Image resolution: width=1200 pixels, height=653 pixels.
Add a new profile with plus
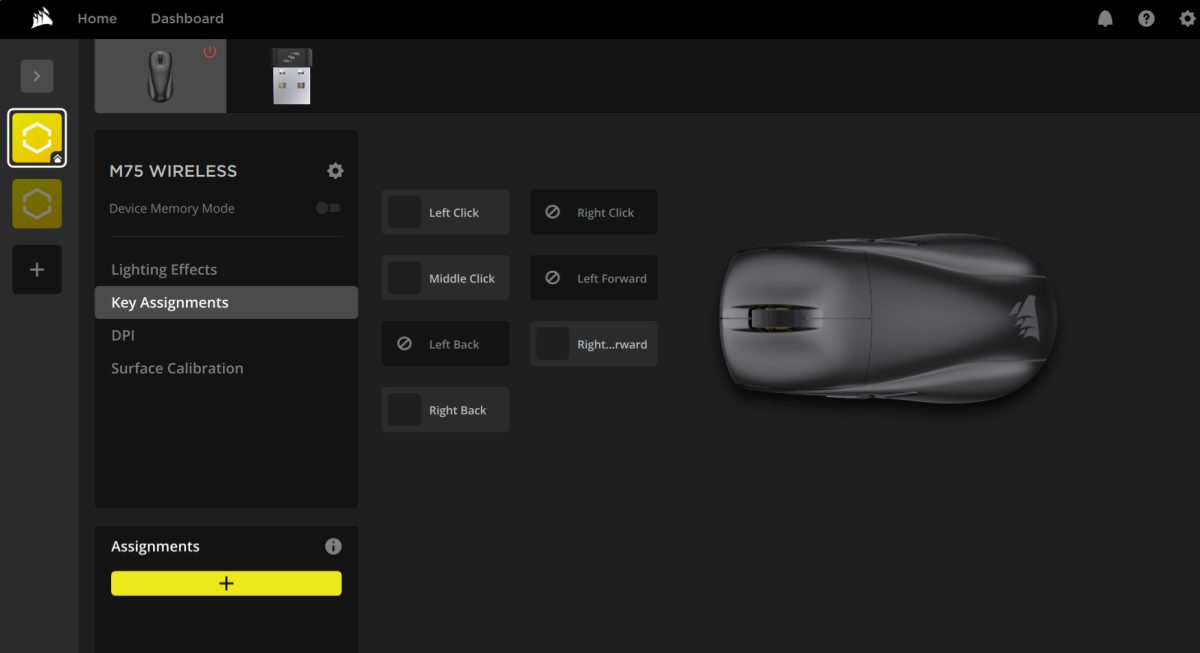[37, 270]
